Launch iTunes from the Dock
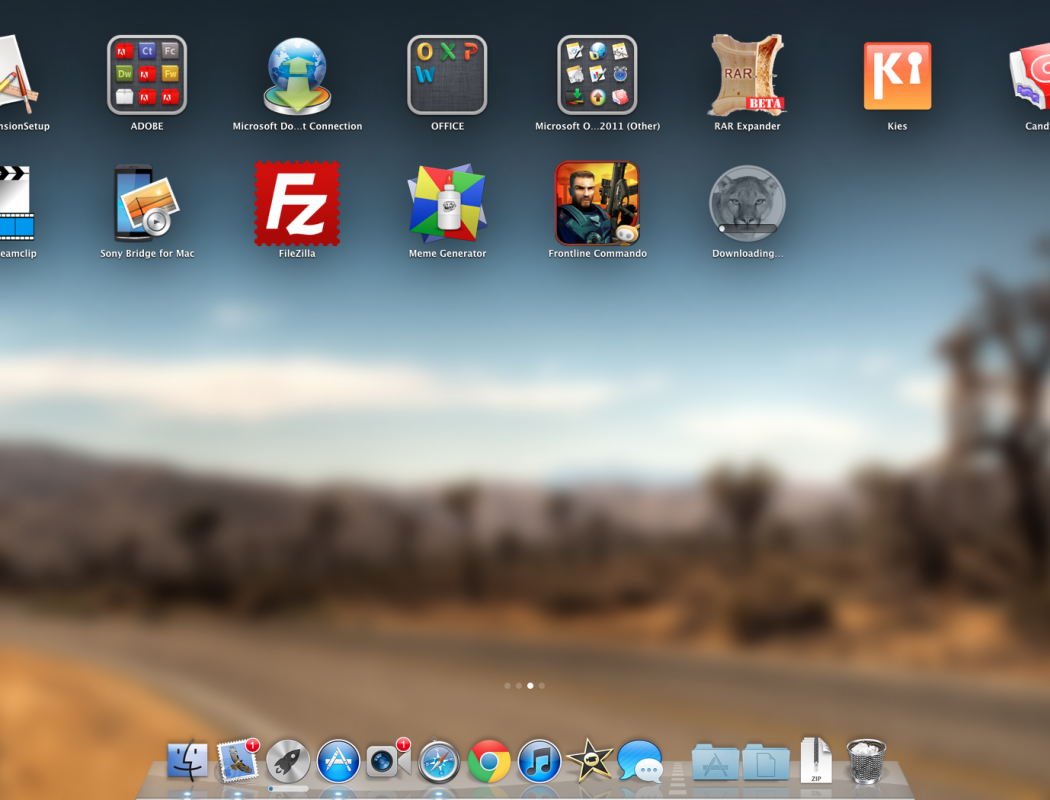The height and width of the screenshot is (800, 1050). click(x=539, y=762)
